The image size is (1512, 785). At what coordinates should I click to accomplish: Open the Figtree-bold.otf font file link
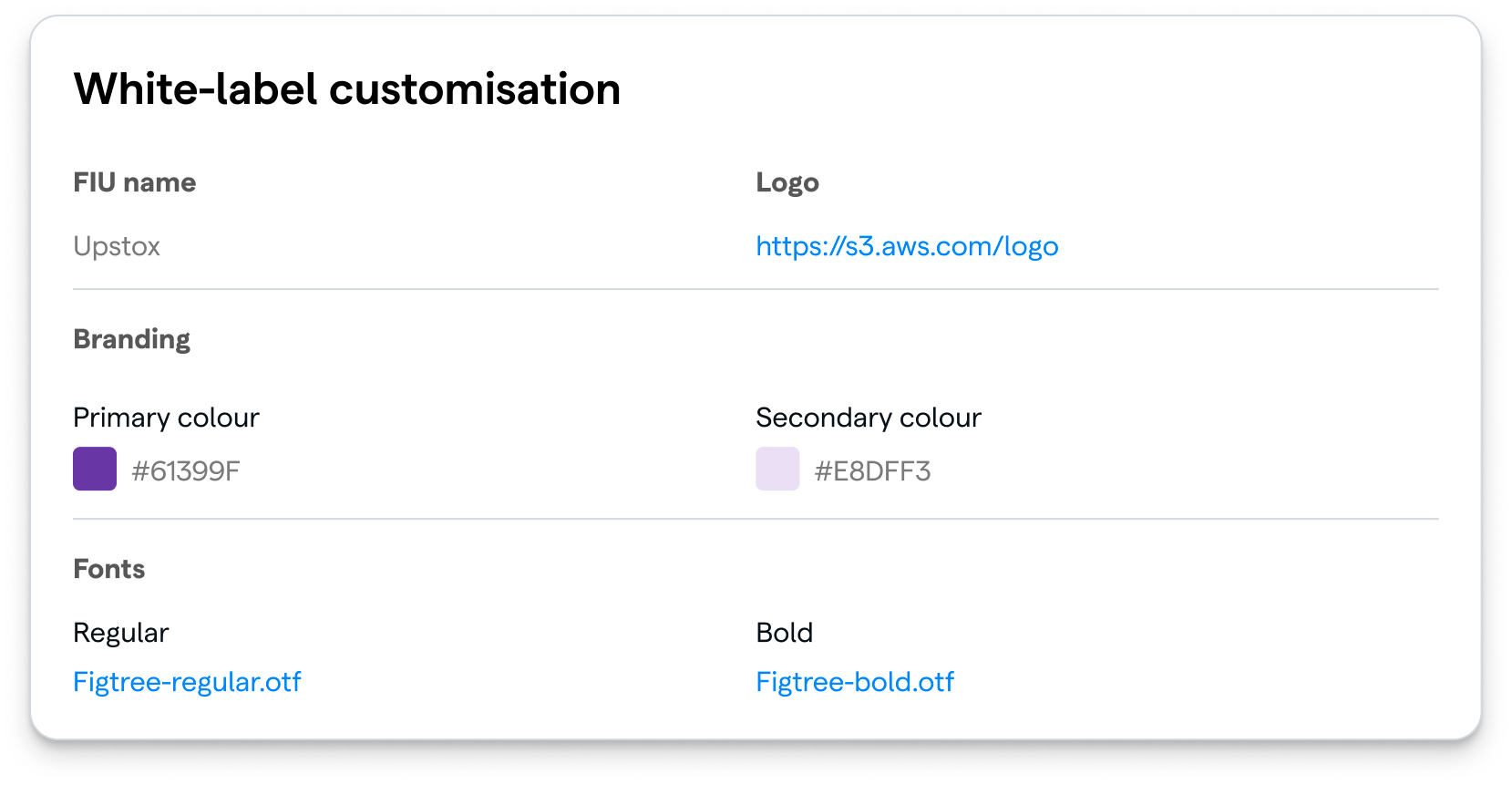point(855,682)
